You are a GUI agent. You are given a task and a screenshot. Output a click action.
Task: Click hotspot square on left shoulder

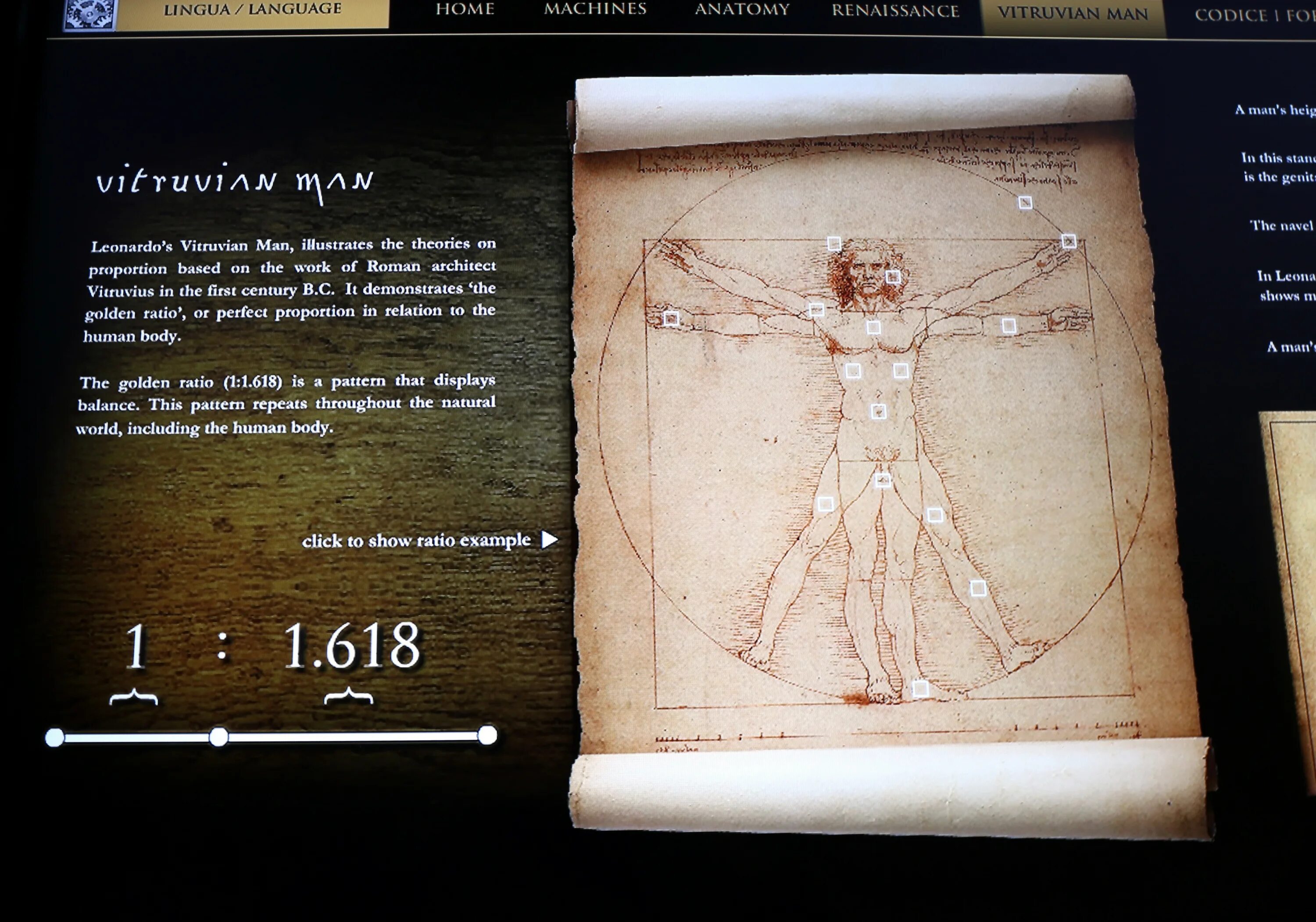tap(816, 310)
